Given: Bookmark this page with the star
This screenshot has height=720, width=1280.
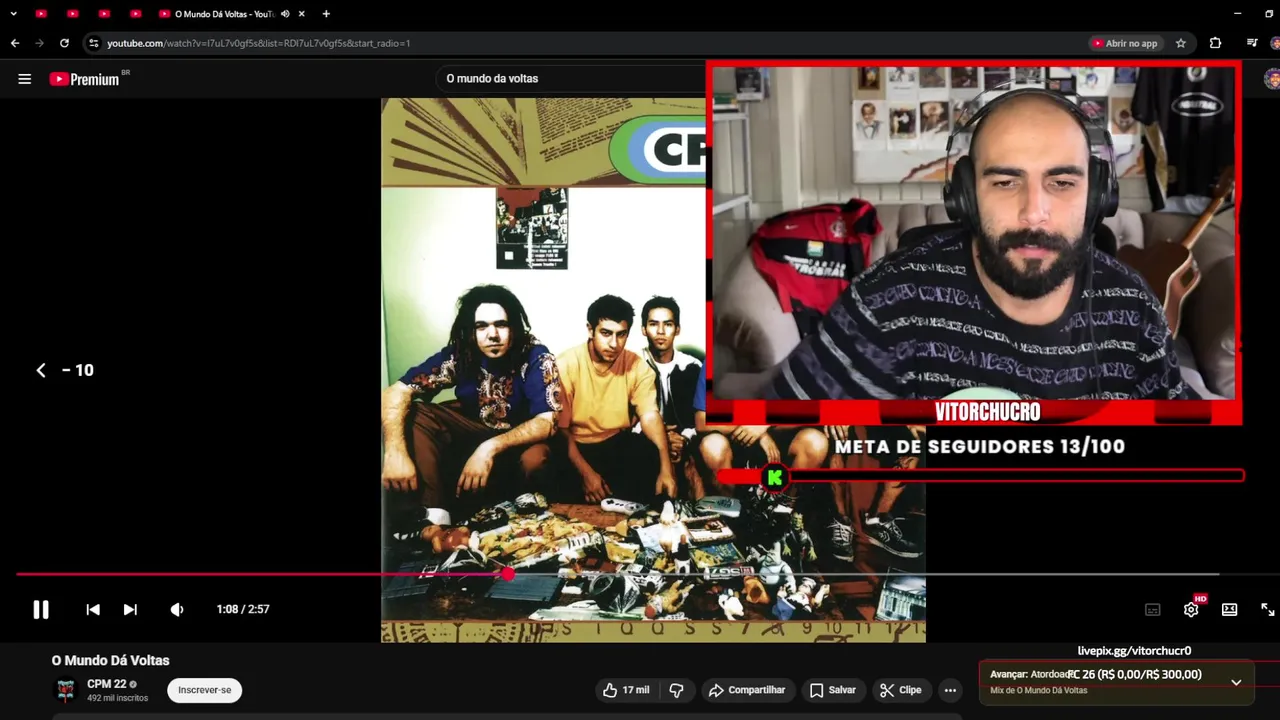Looking at the screenshot, I should [1181, 43].
